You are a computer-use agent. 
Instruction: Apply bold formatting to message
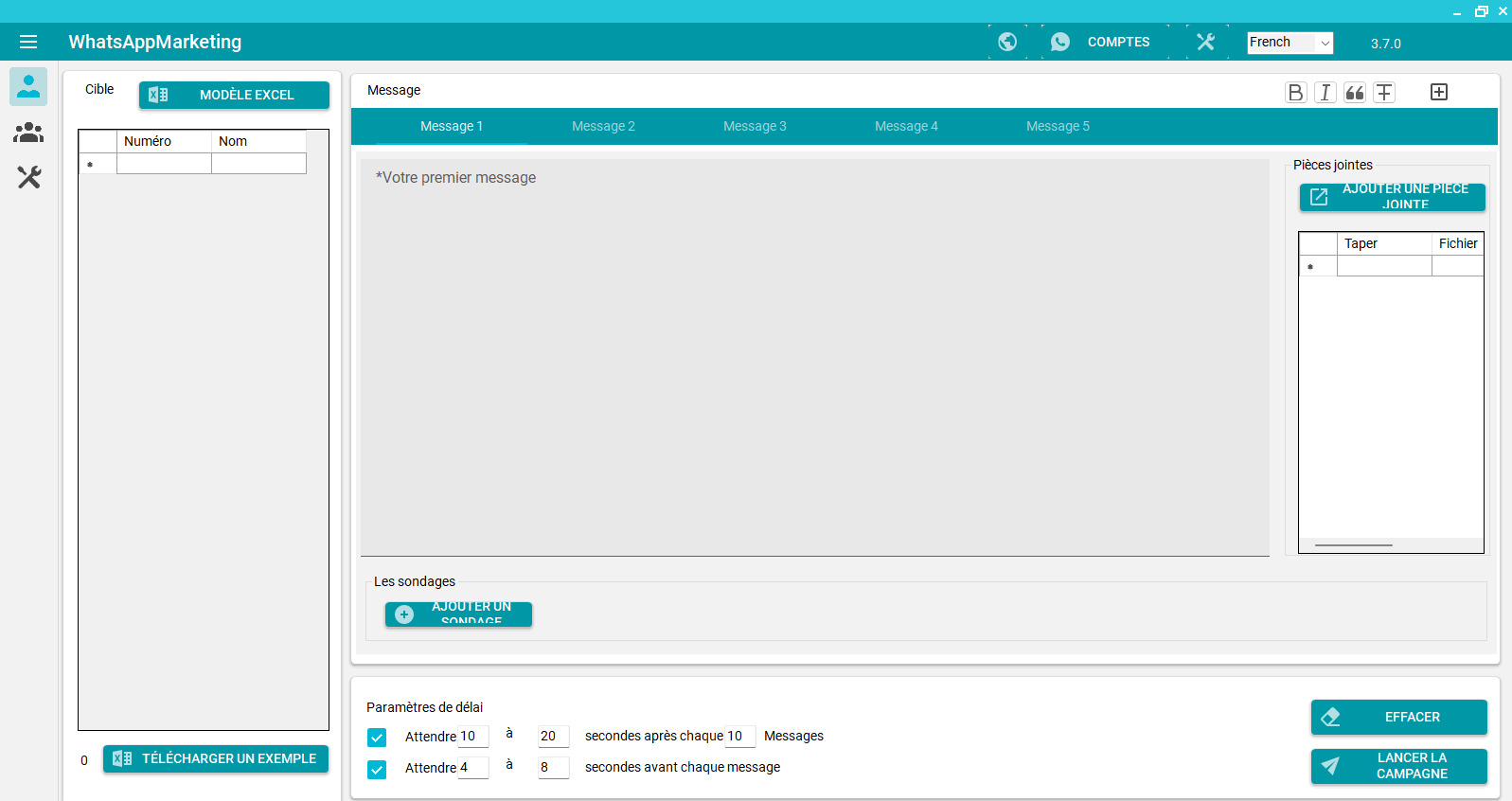pyautogui.click(x=1295, y=92)
